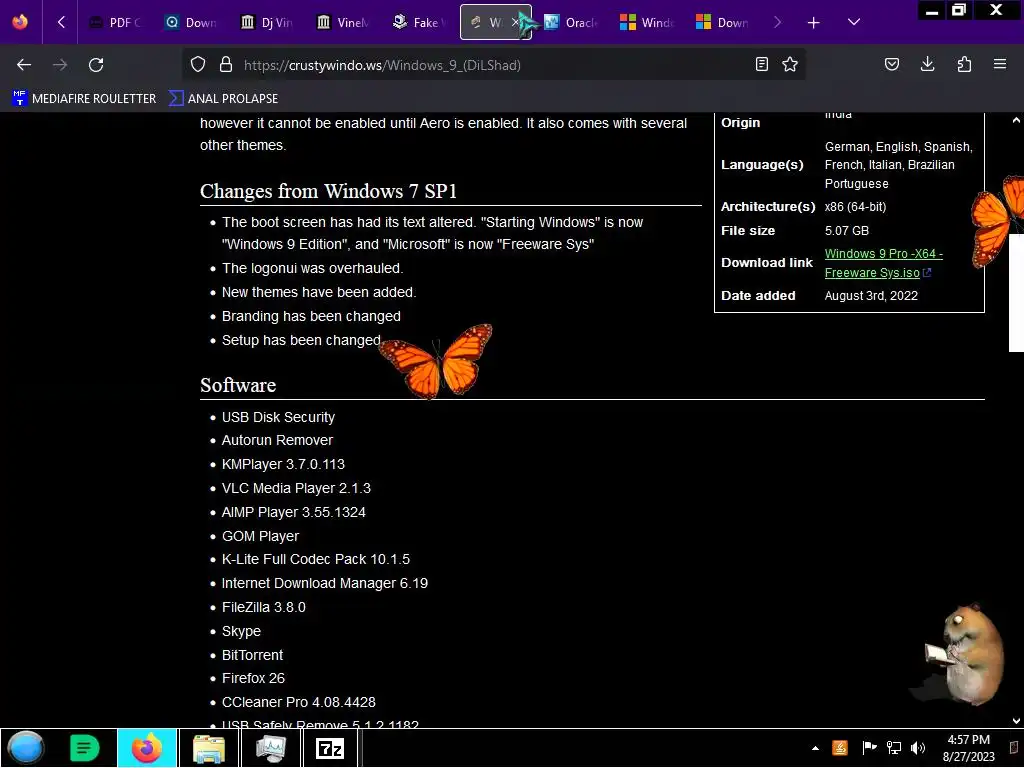Switch to the last Down tab
The image size is (1024, 768).
click(x=723, y=22)
